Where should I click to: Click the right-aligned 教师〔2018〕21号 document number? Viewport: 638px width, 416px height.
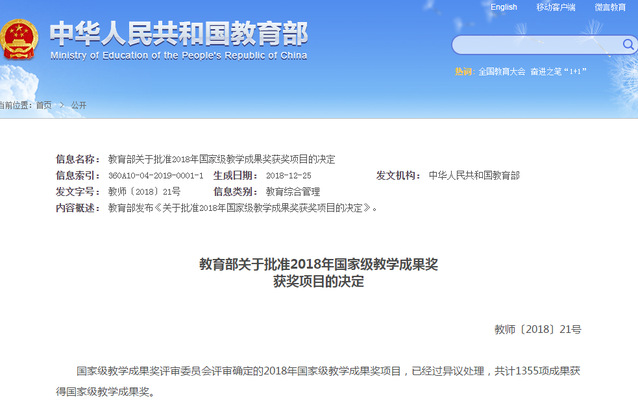point(537,329)
